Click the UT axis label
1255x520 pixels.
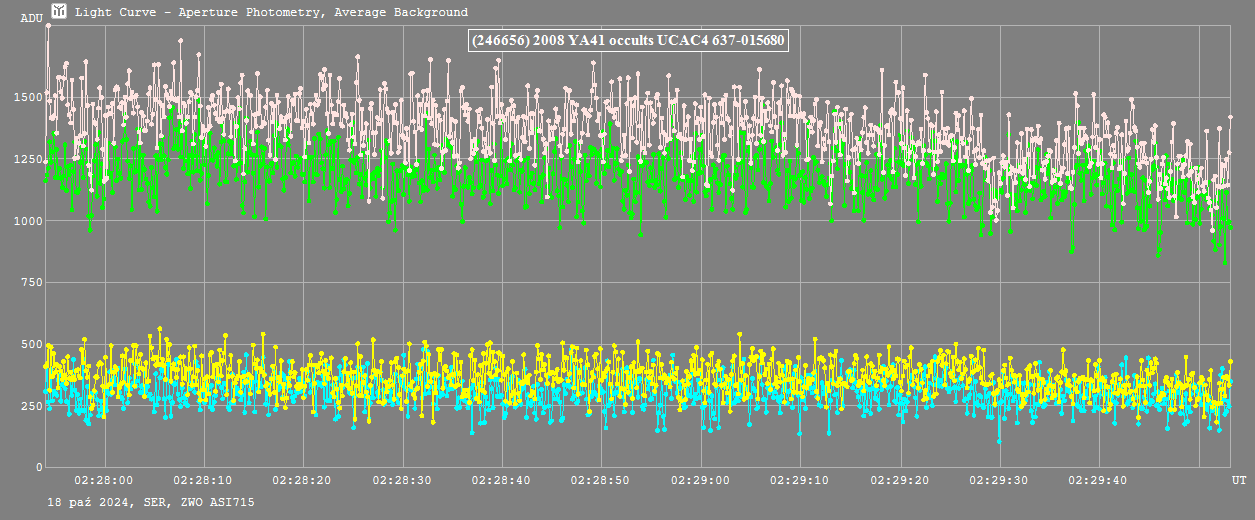[x=1238, y=480]
